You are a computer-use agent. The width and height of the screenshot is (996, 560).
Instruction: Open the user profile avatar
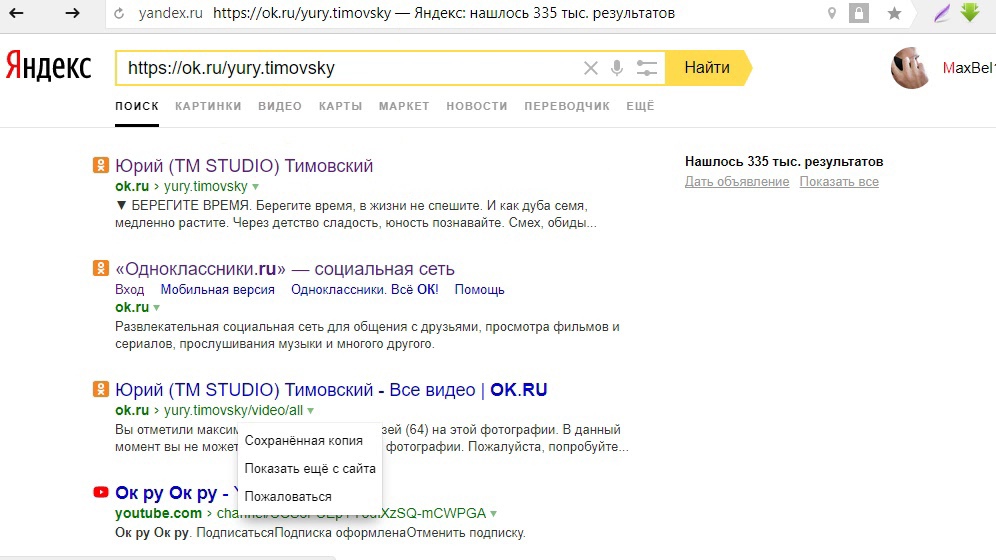(910, 67)
